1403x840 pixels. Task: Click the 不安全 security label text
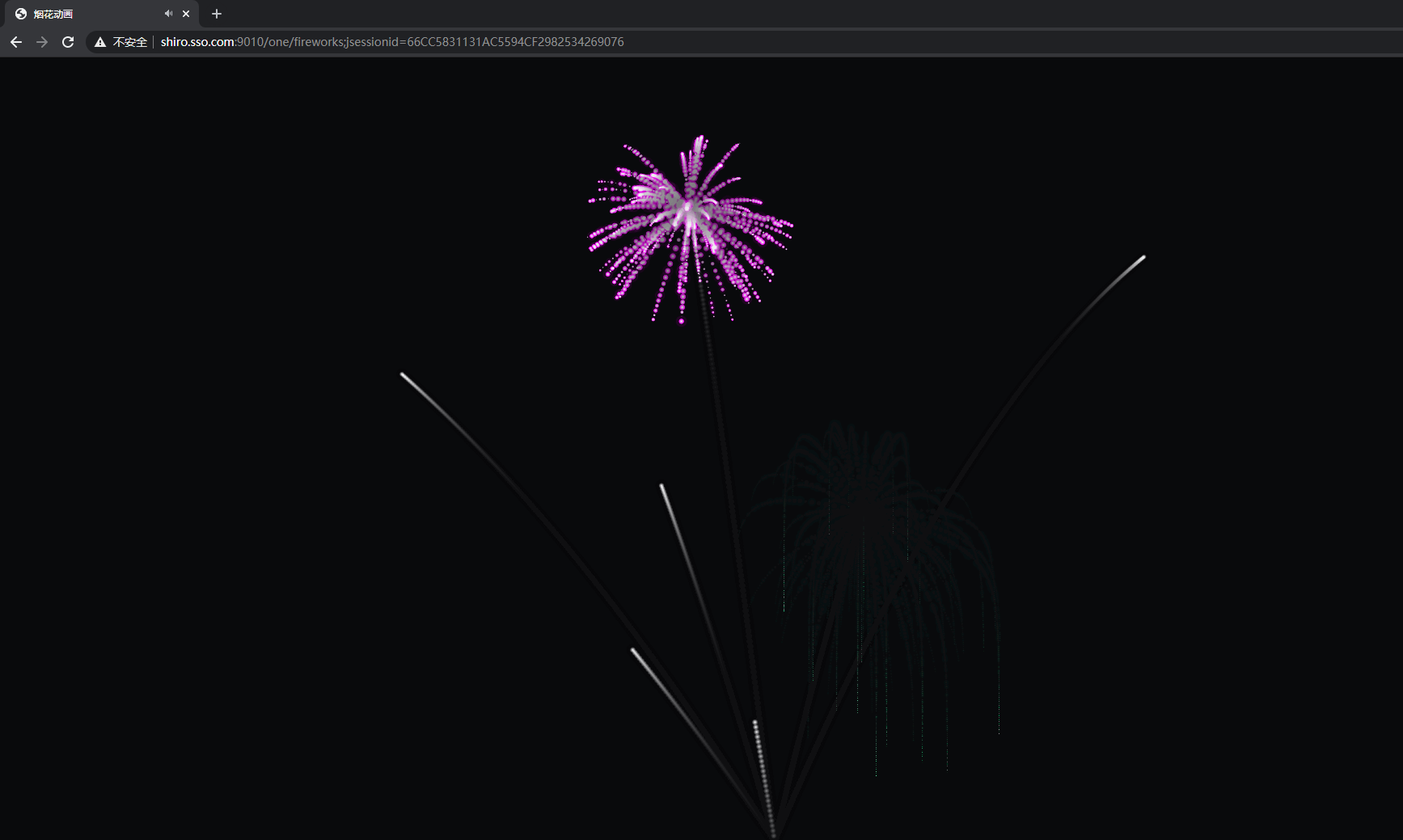pyautogui.click(x=129, y=41)
